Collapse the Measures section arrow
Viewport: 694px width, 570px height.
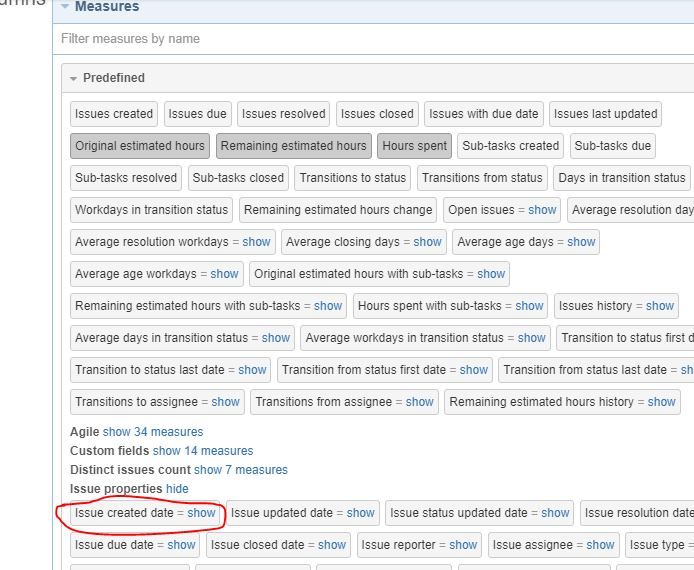click(65, 6)
